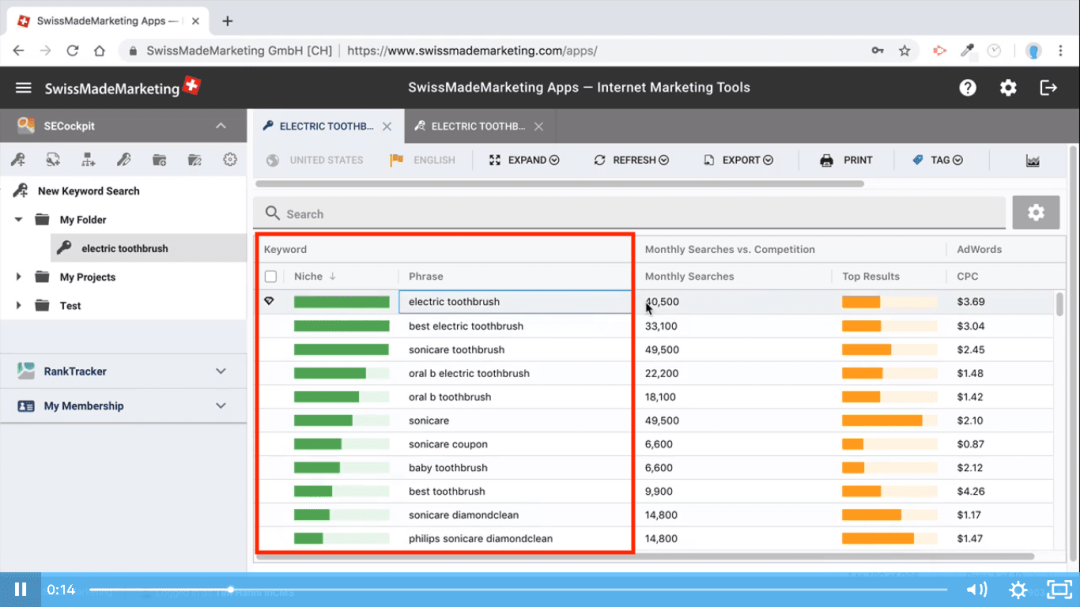Go to browser home page icon
1080x607 pixels.
99,50
